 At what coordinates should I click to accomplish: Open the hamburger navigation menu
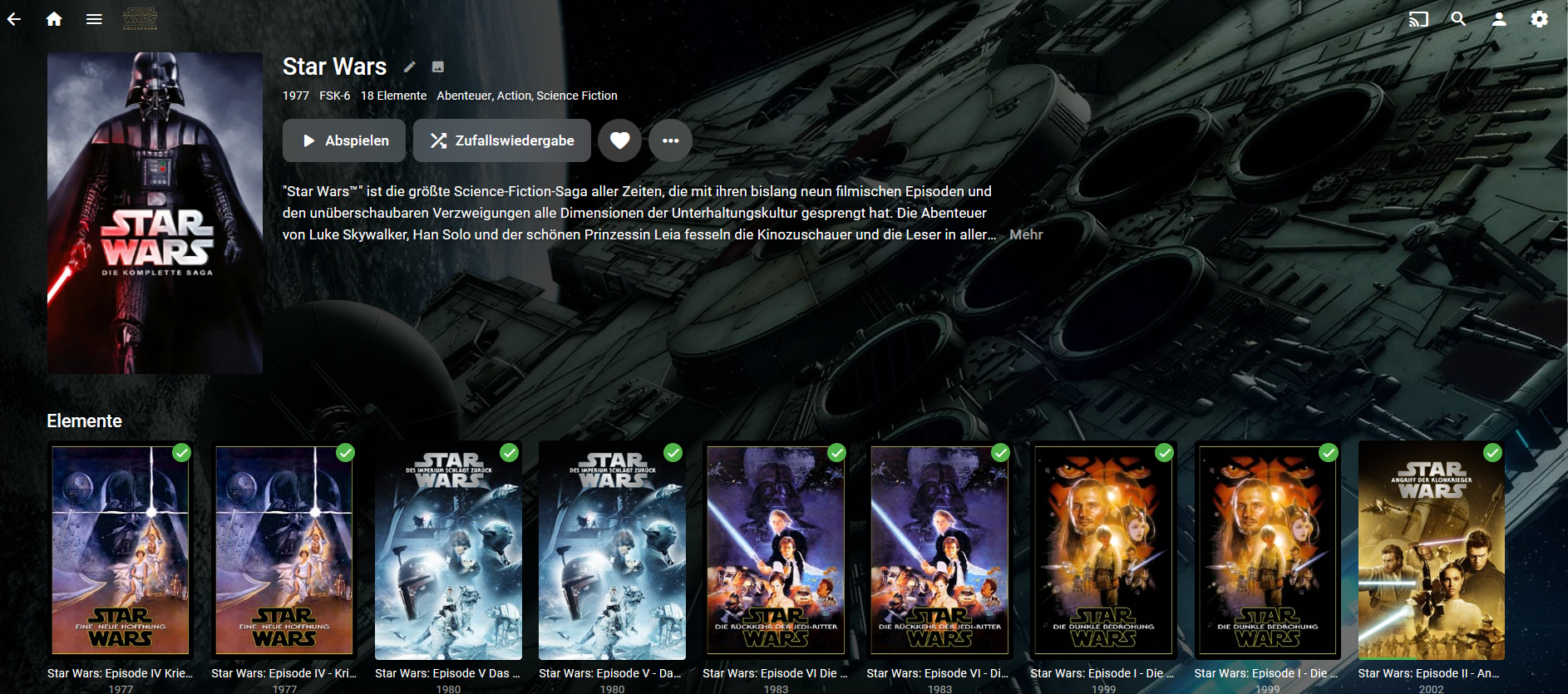coord(94,19)
